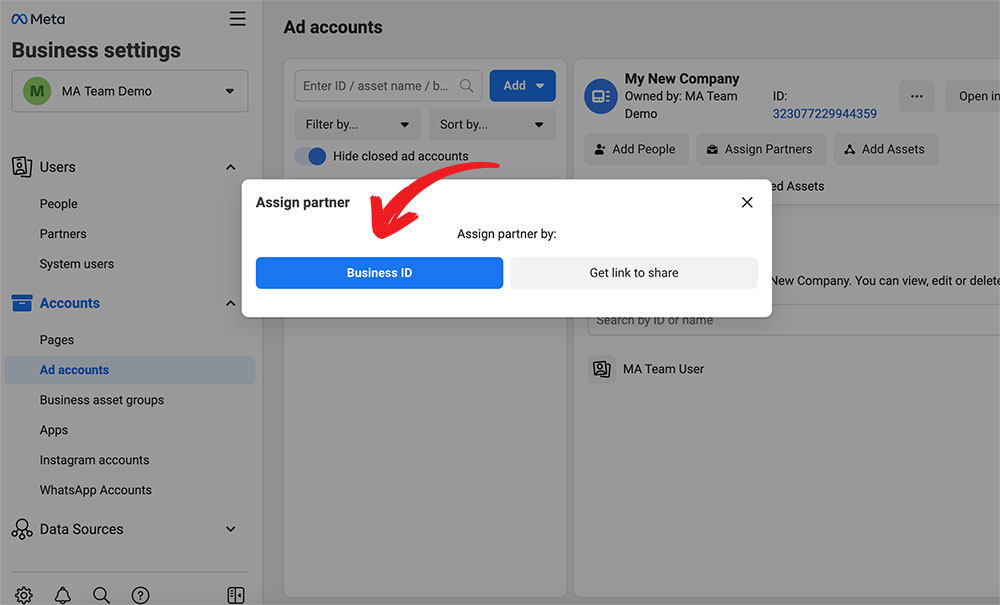Click the search magnifier icon in sidebar footer
The height and width of the screenshot is (605, 1000).
pyautogui.click(x=101, y=595)
